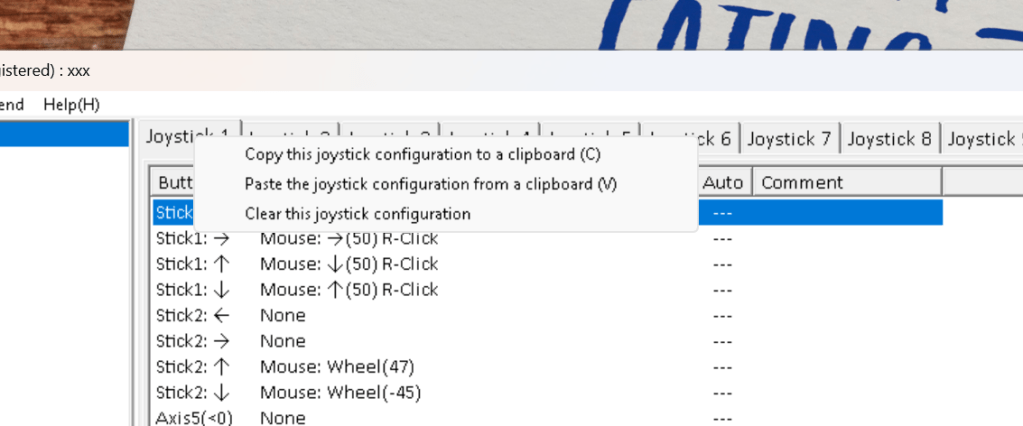Click the Auto value in Mouse: Wheel(-45) row

point(722,393)
